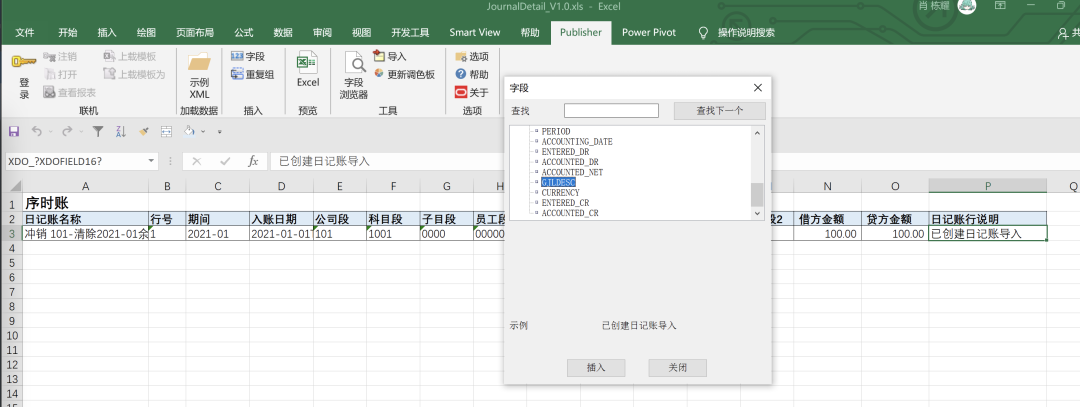Click the 插入 button in the dialog

point(596,368)
